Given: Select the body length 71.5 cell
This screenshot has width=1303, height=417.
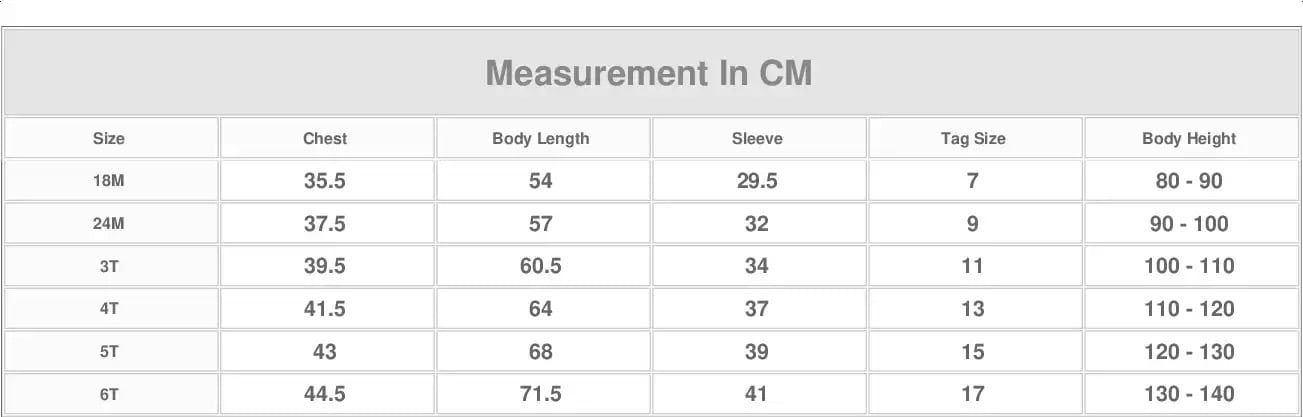Looking at the screenshot, I should tap(541, 394).
